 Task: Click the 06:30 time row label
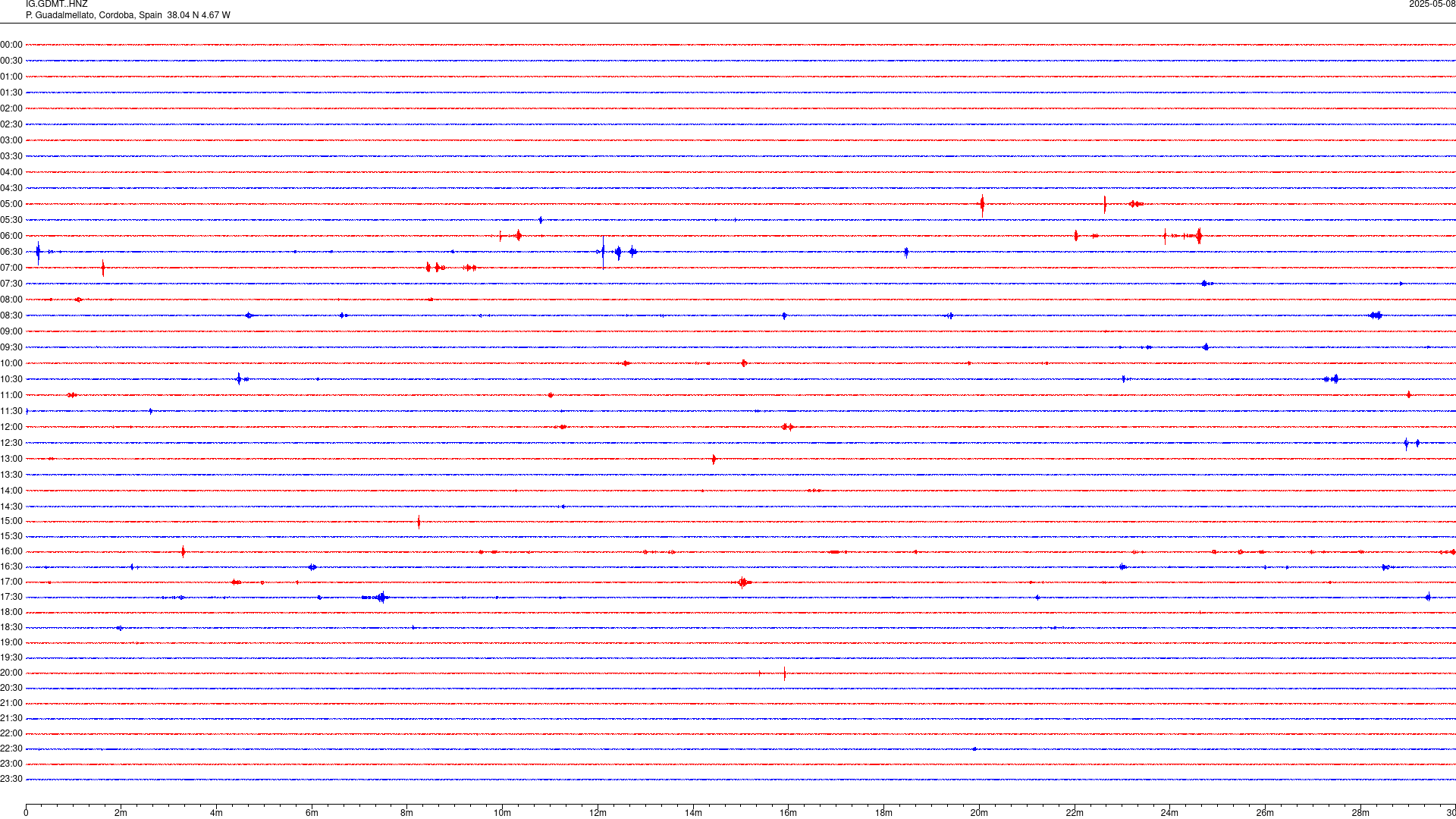[11, 252]
